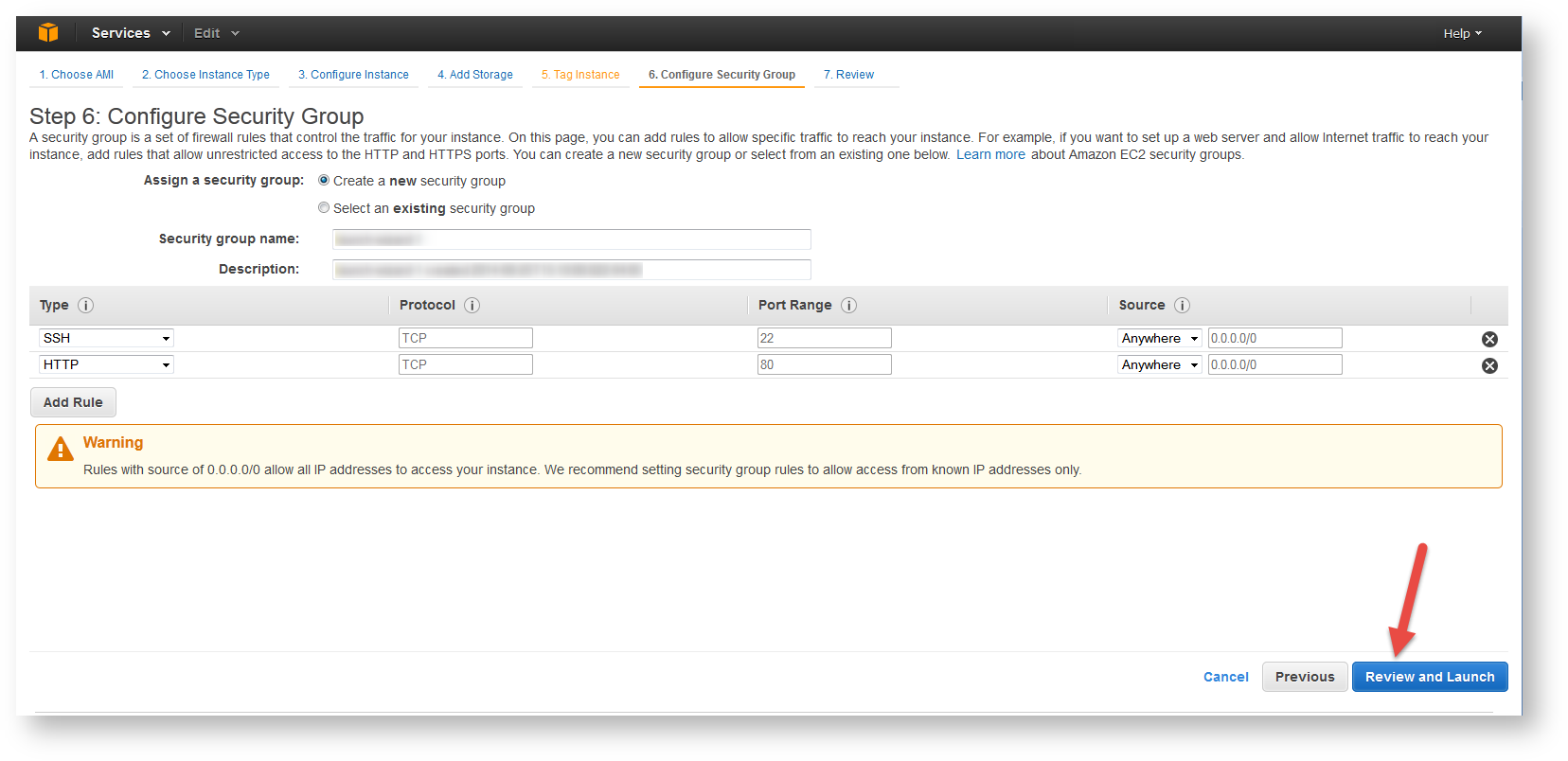This screenshot has width=1568, height=761.
Task: Remove the SSH rule with X icon
Action: [1489, 339]
